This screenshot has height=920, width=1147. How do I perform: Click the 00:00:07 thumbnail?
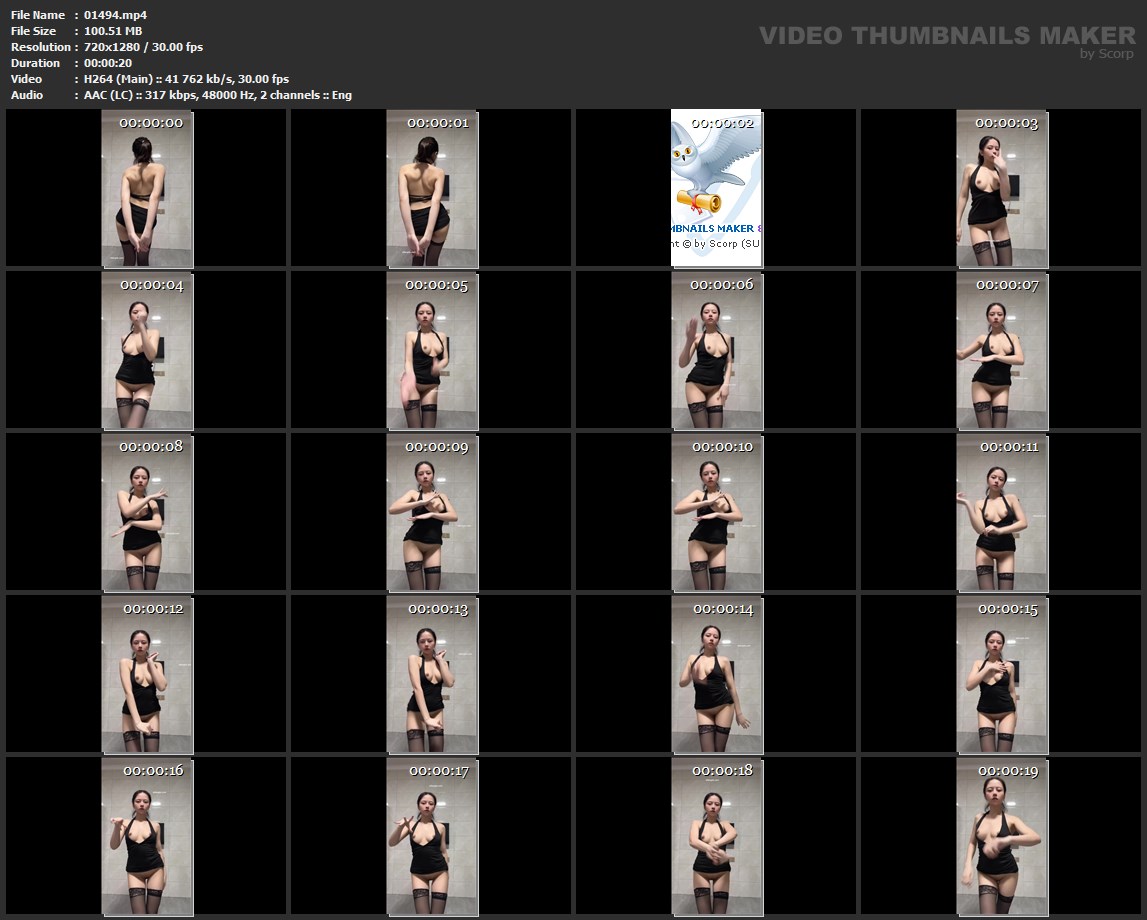pos(1001,351)
